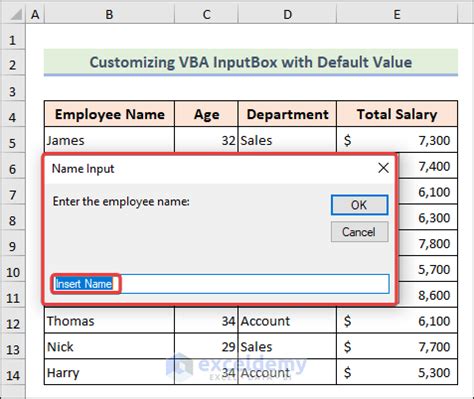The height and width of the screenshot is (399, 474).
Task: Select Nick's age cell 29
Action: pos(206,347)
